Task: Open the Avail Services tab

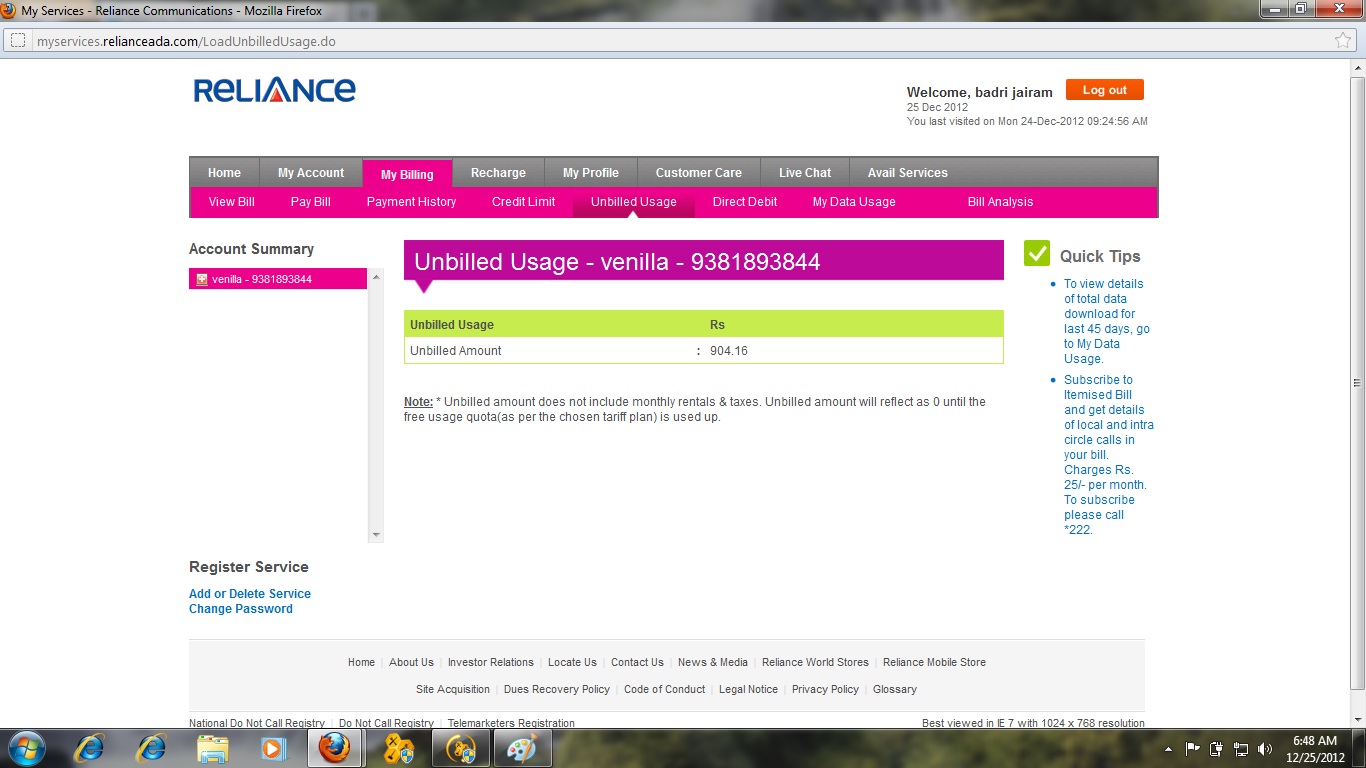Action: pos(908,173)
